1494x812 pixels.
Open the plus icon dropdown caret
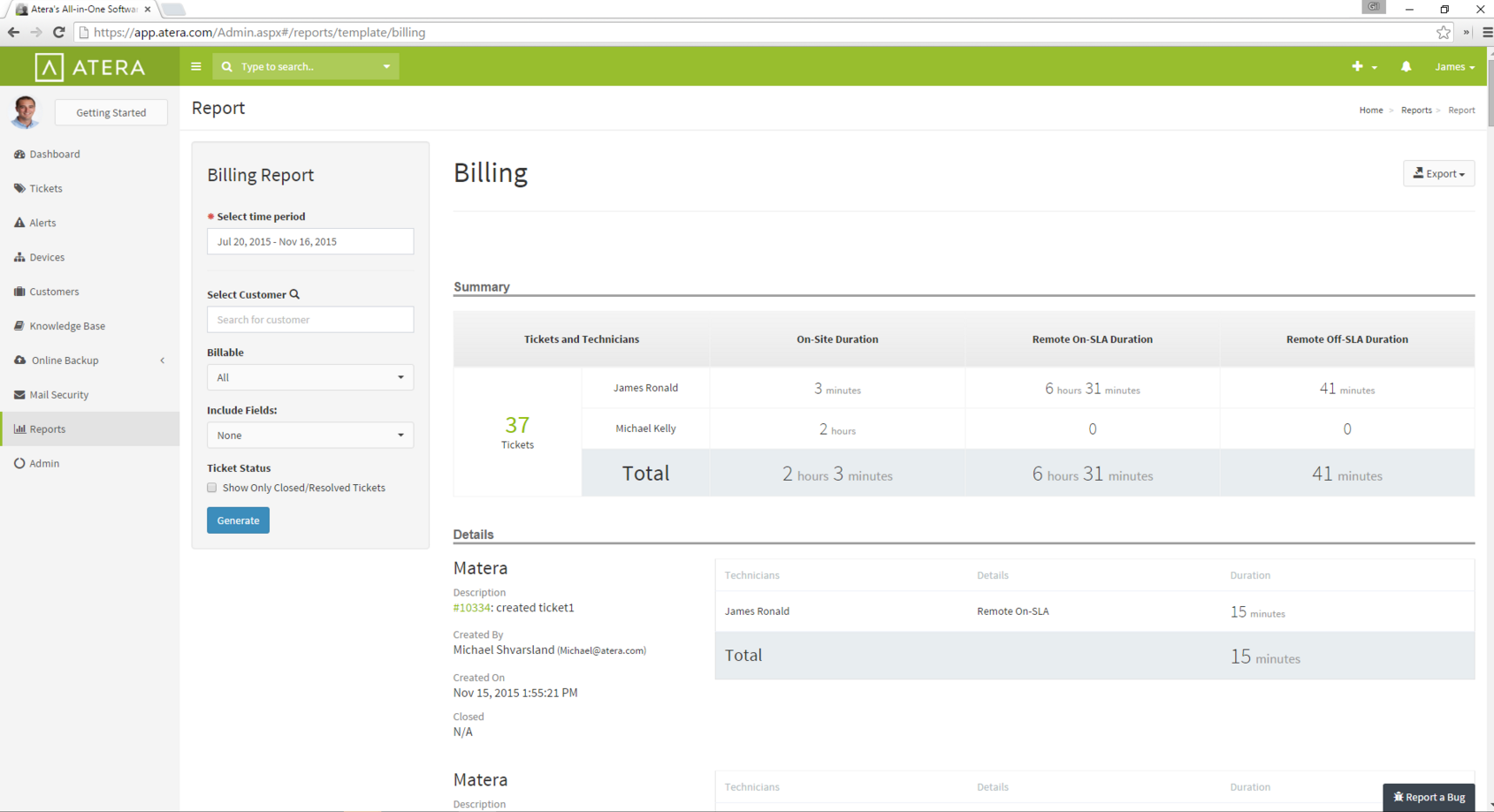(1375, 67)
